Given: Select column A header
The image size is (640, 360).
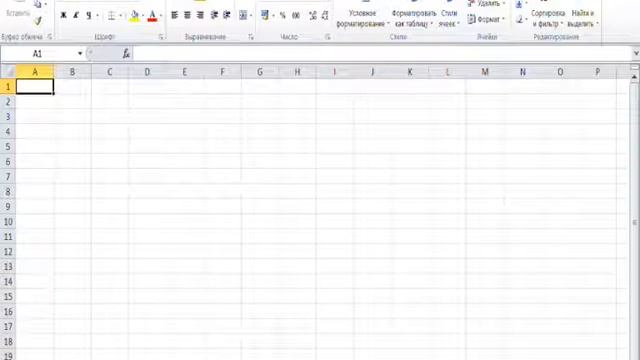Looking at the screenshot, I should (x=35, y=72).
